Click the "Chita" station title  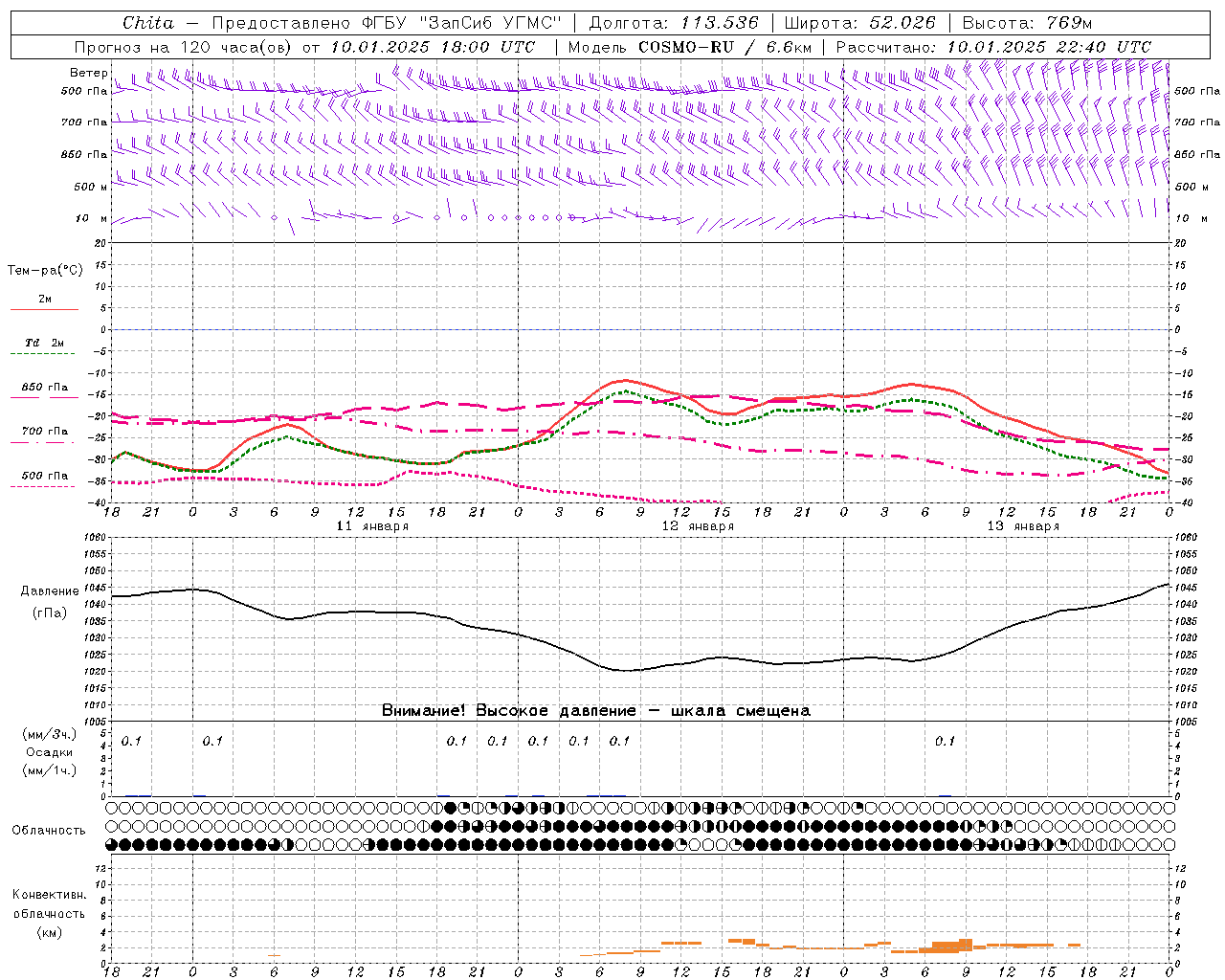(148, 23)
